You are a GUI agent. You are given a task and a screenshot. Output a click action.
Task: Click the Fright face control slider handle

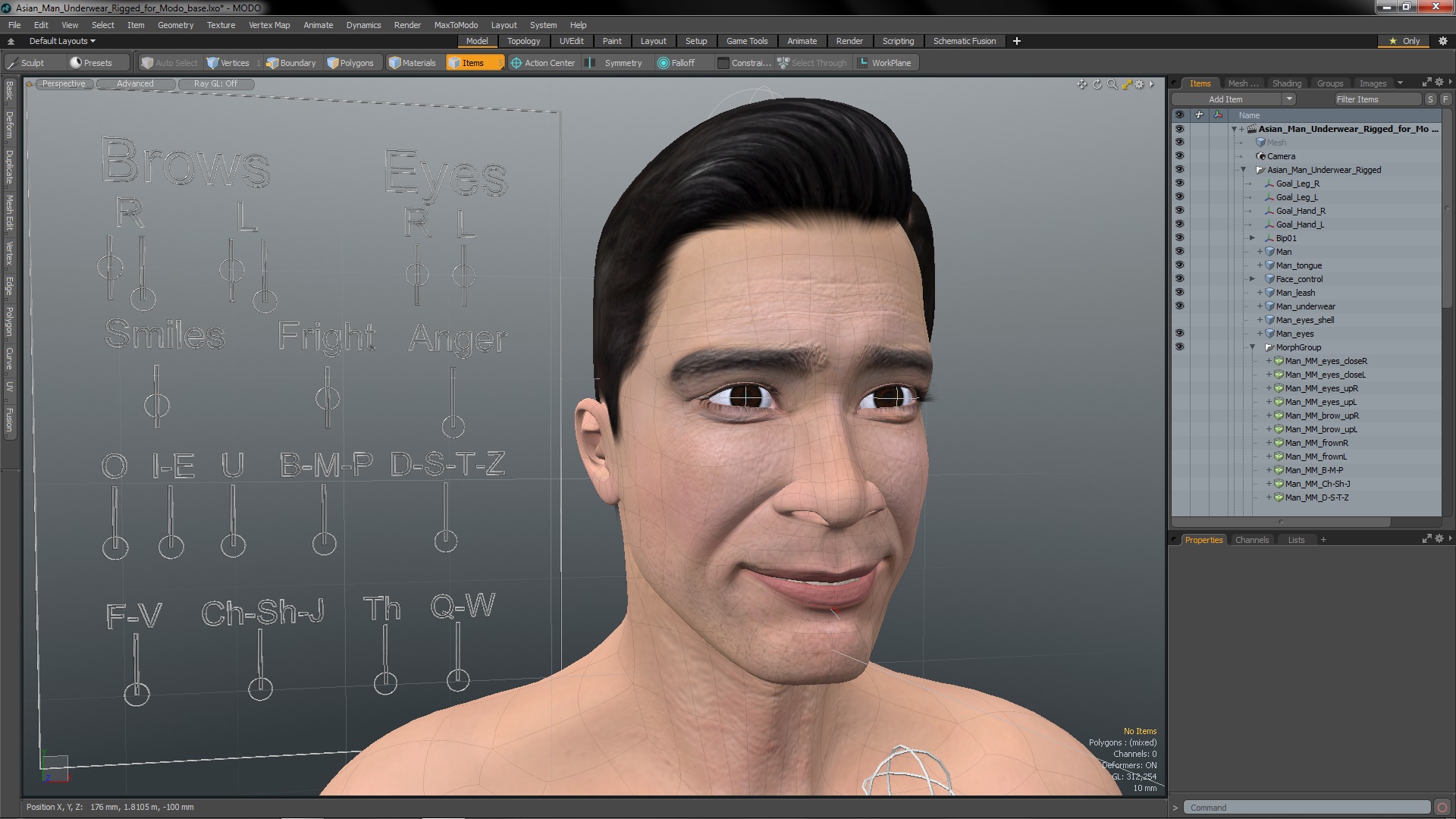328,397
